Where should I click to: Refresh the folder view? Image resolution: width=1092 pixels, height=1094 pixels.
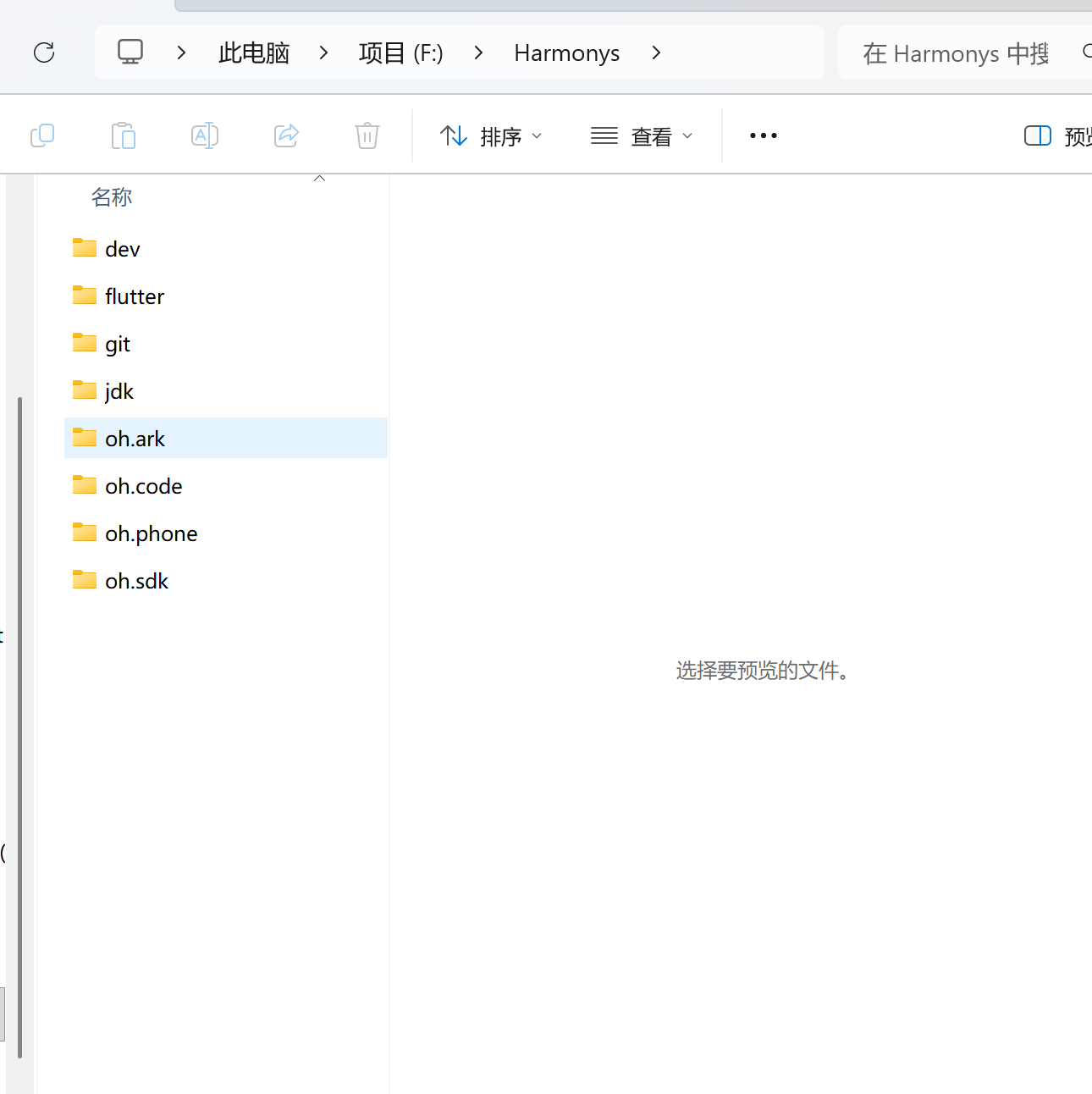coord(44,52)
